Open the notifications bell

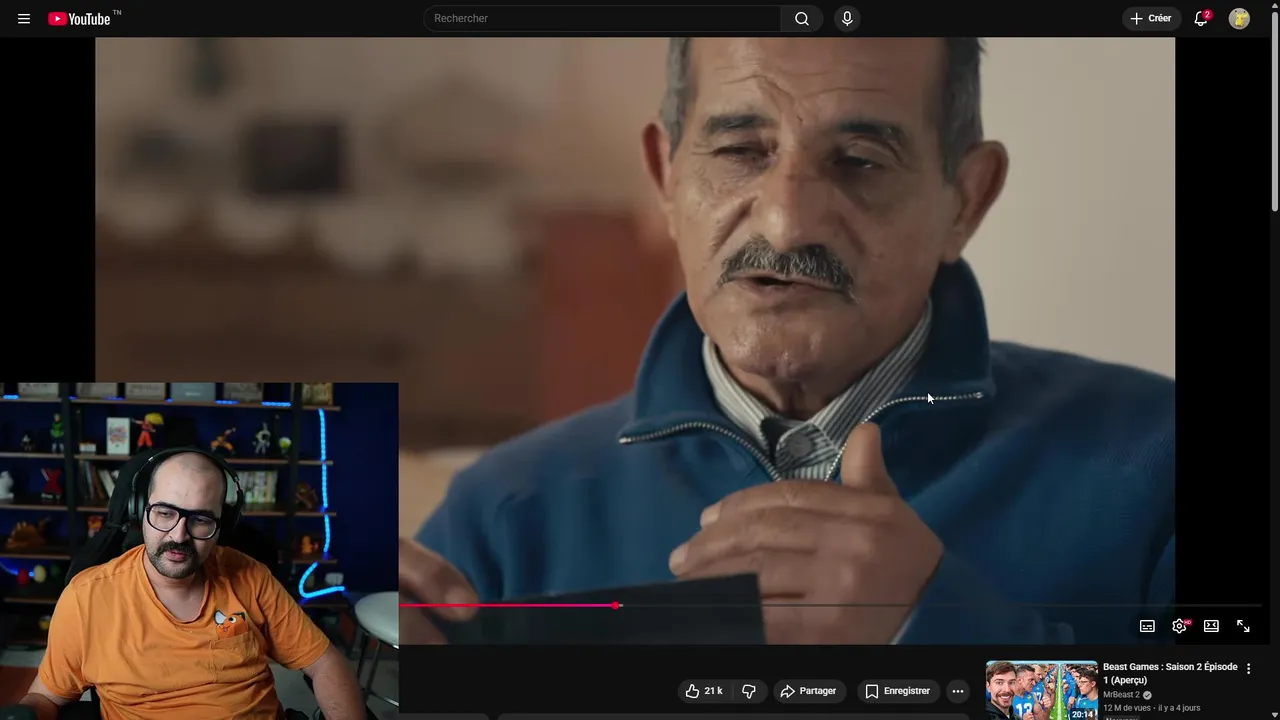pyautogui.click(x=1201, y=18)
